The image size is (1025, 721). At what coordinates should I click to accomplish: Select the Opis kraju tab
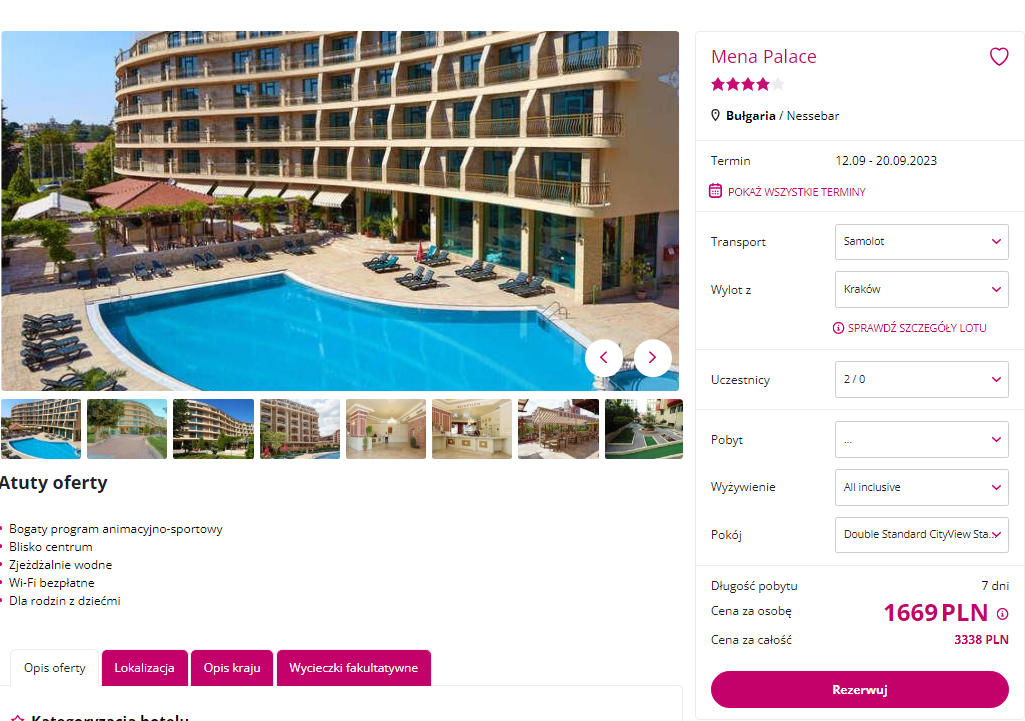point(232,668)
